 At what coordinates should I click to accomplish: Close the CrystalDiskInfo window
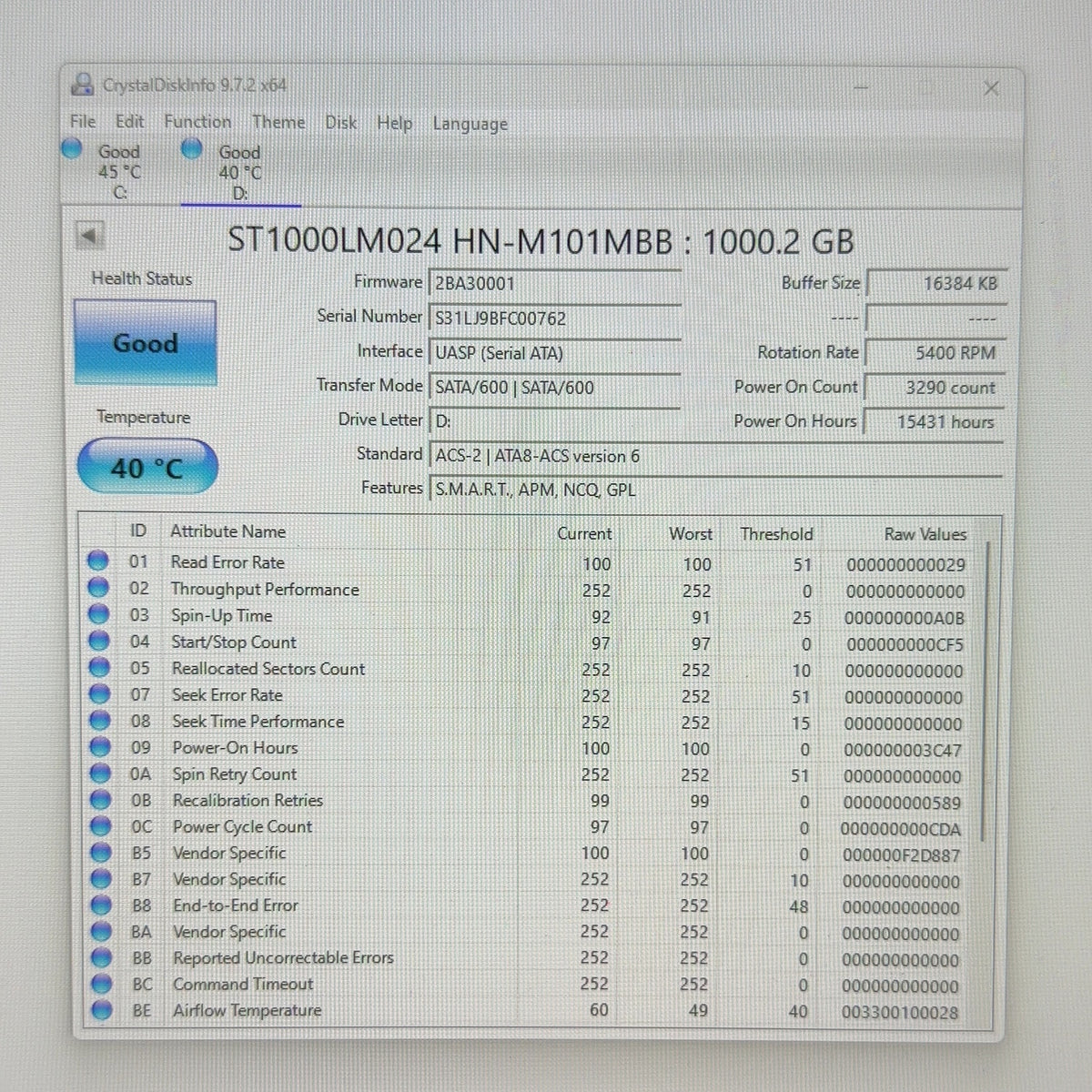coord(992,88)
